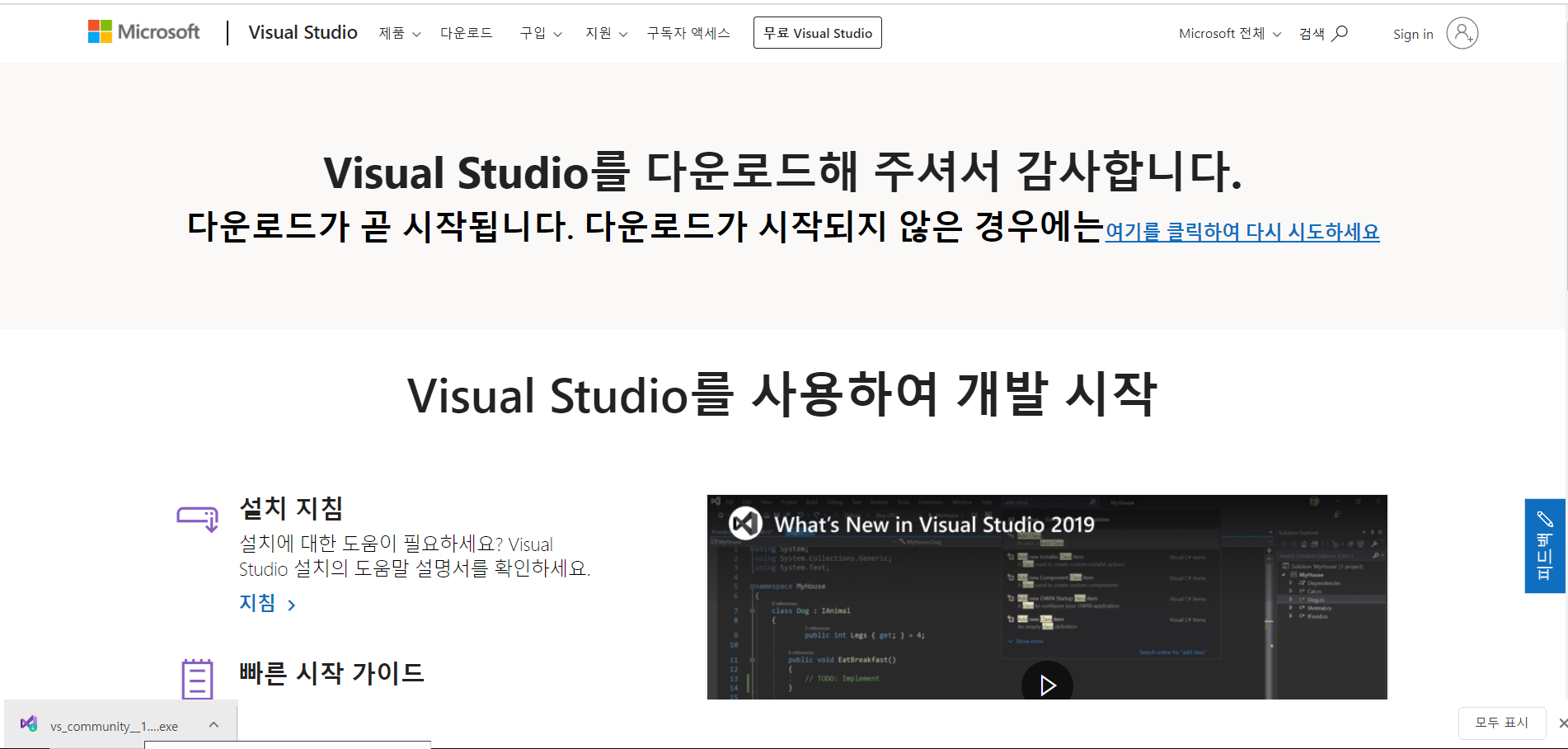Click the Visual Studio logo in video

click(x=745, y=523)
